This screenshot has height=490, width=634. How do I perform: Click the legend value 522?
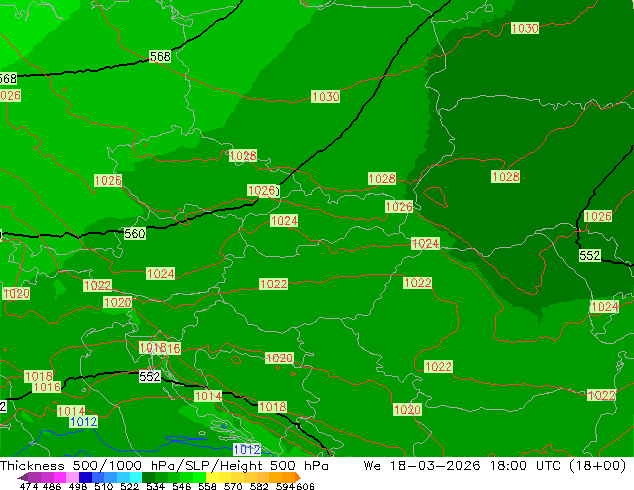[x=129, y=486]
